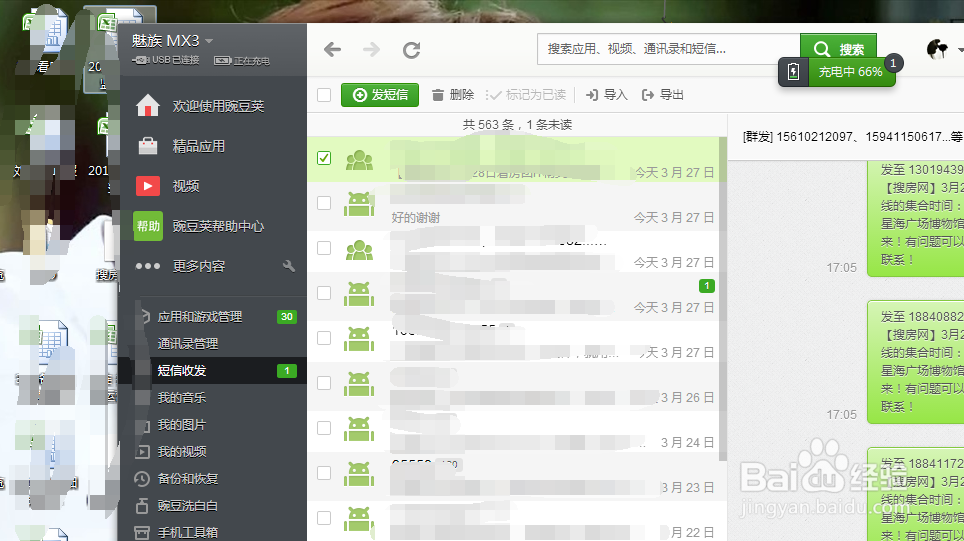Click first sent message bubble at 17:05

(916, 219)
